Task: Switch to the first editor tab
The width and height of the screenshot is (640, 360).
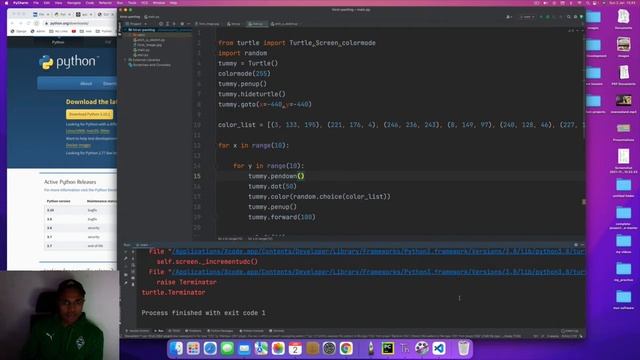Action: [207, 24]
